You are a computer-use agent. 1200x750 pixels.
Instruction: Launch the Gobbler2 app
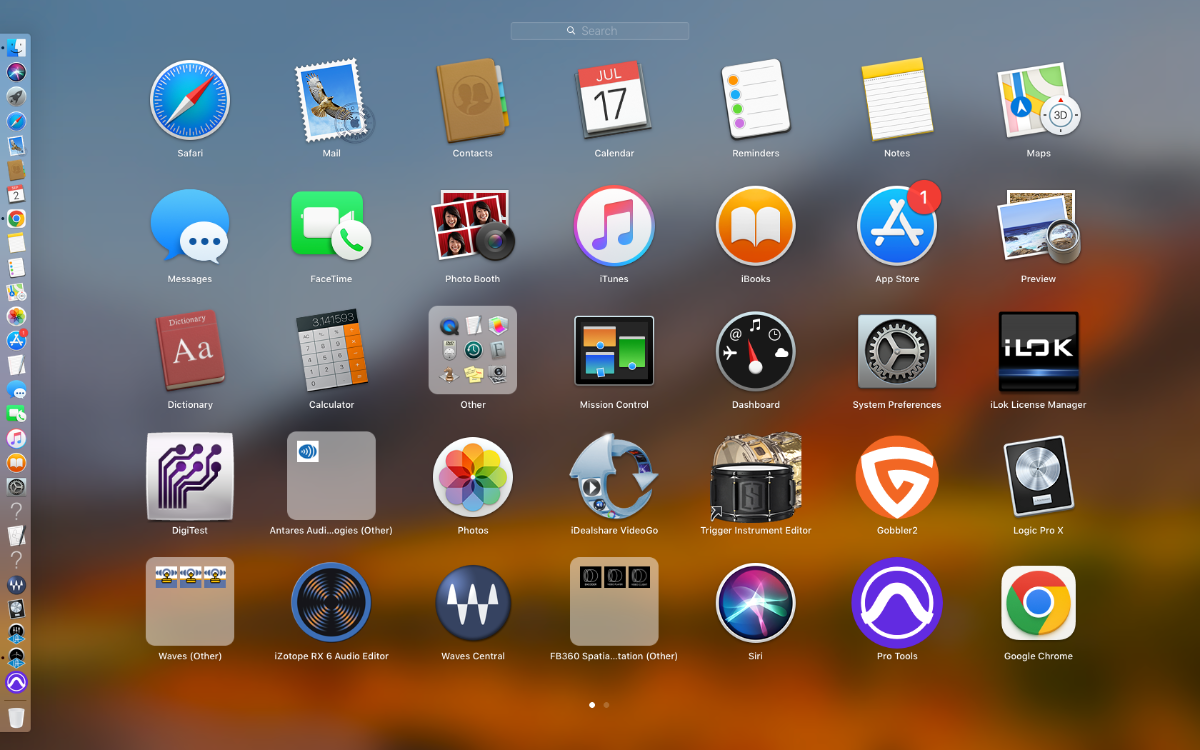896,477
